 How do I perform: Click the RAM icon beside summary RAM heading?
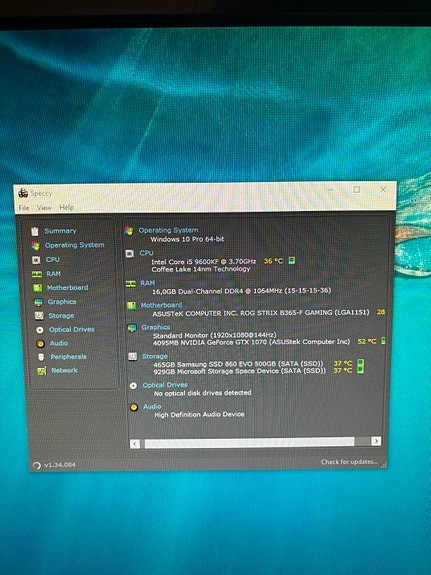(x=131, y=284)
